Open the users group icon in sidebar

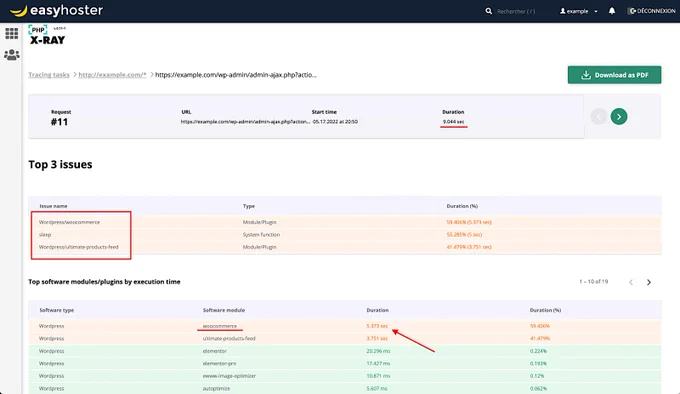pyautogui.click(x=12, y=55)
